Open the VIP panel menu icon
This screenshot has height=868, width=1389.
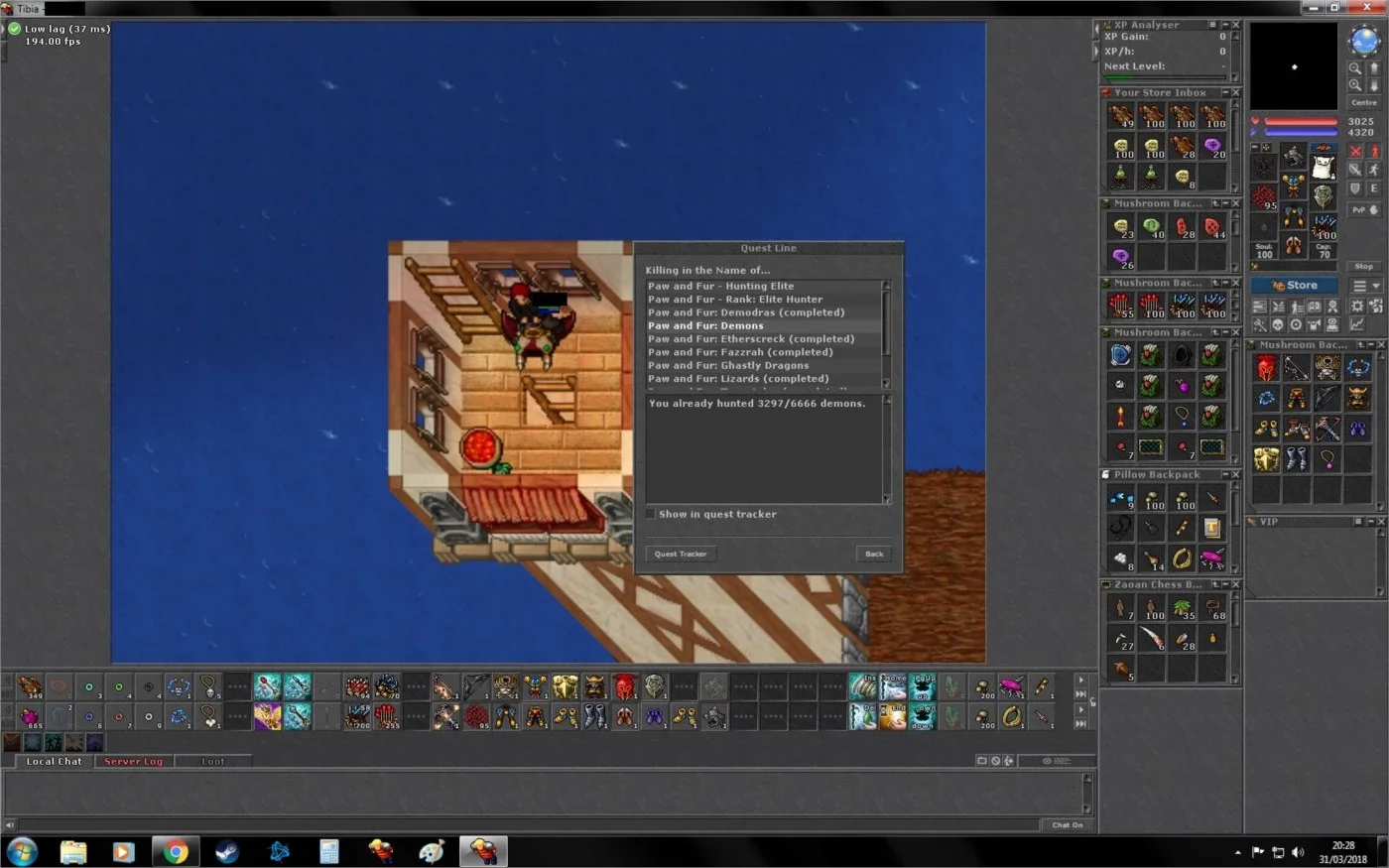pos(1358,521)
